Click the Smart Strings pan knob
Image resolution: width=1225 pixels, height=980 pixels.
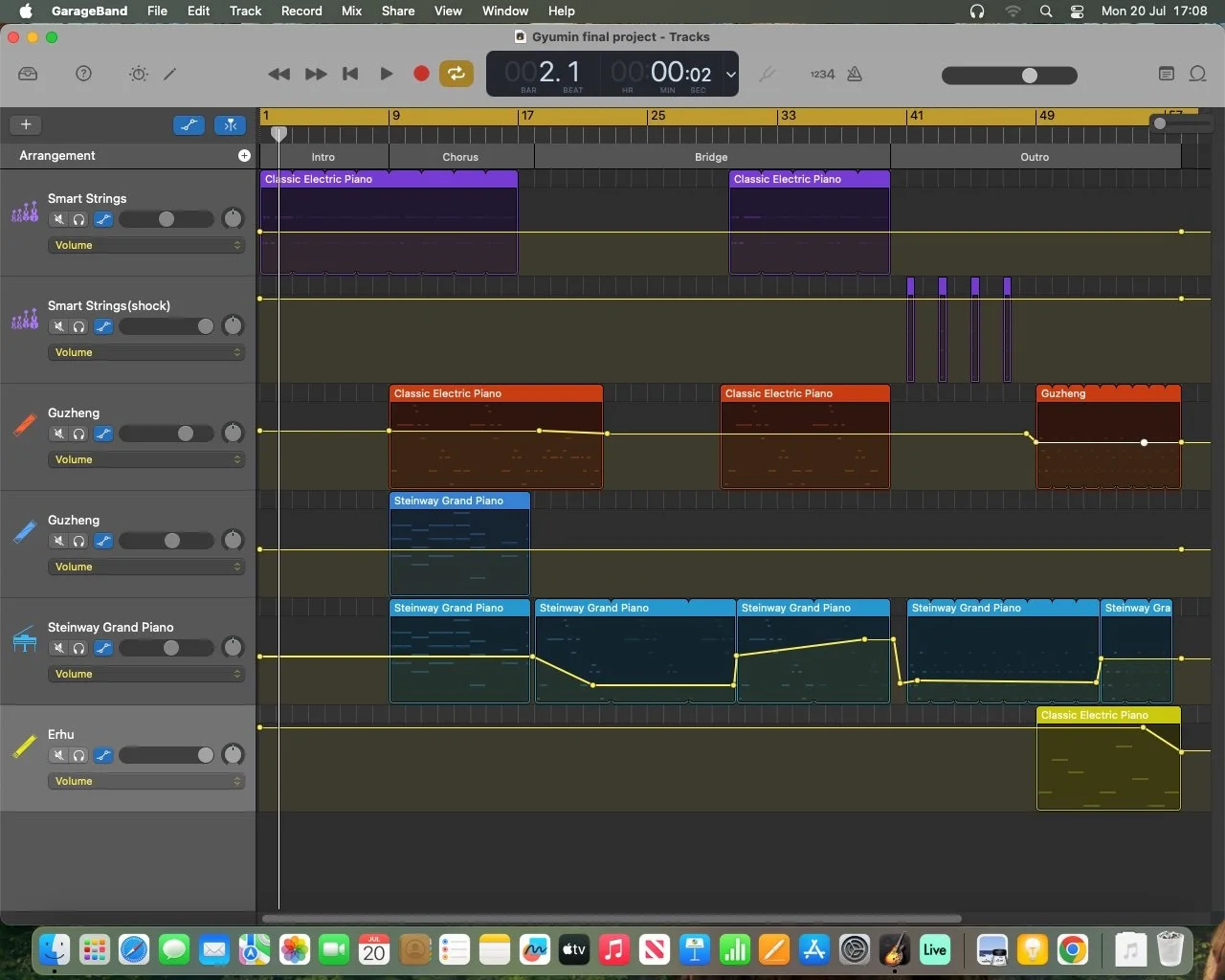[233, 219]
